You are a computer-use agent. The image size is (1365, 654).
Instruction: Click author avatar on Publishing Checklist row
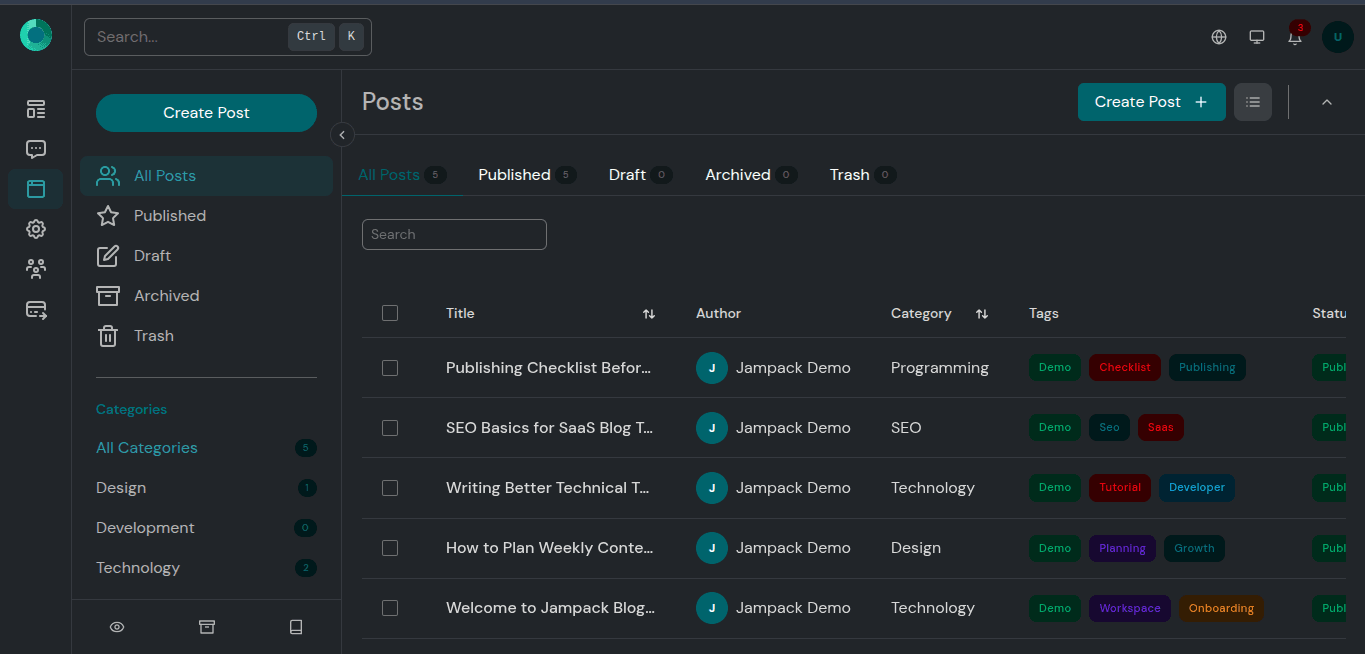(x=712, y=368)
